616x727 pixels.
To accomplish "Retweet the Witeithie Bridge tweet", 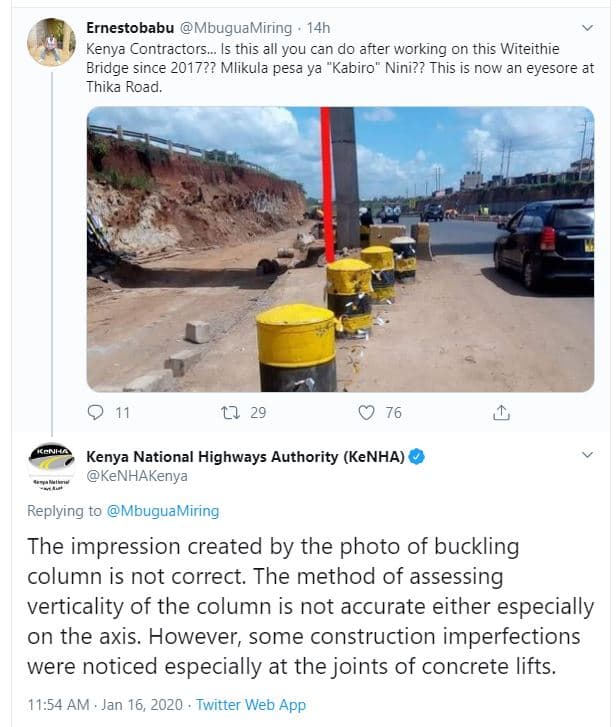I will pyautogui.click(x=229, y=412).
